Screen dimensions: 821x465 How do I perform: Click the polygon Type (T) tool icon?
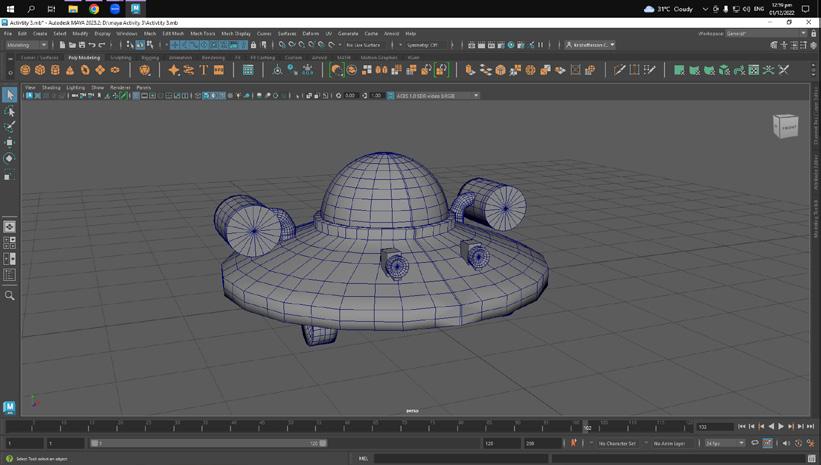(x=204, y=70)
